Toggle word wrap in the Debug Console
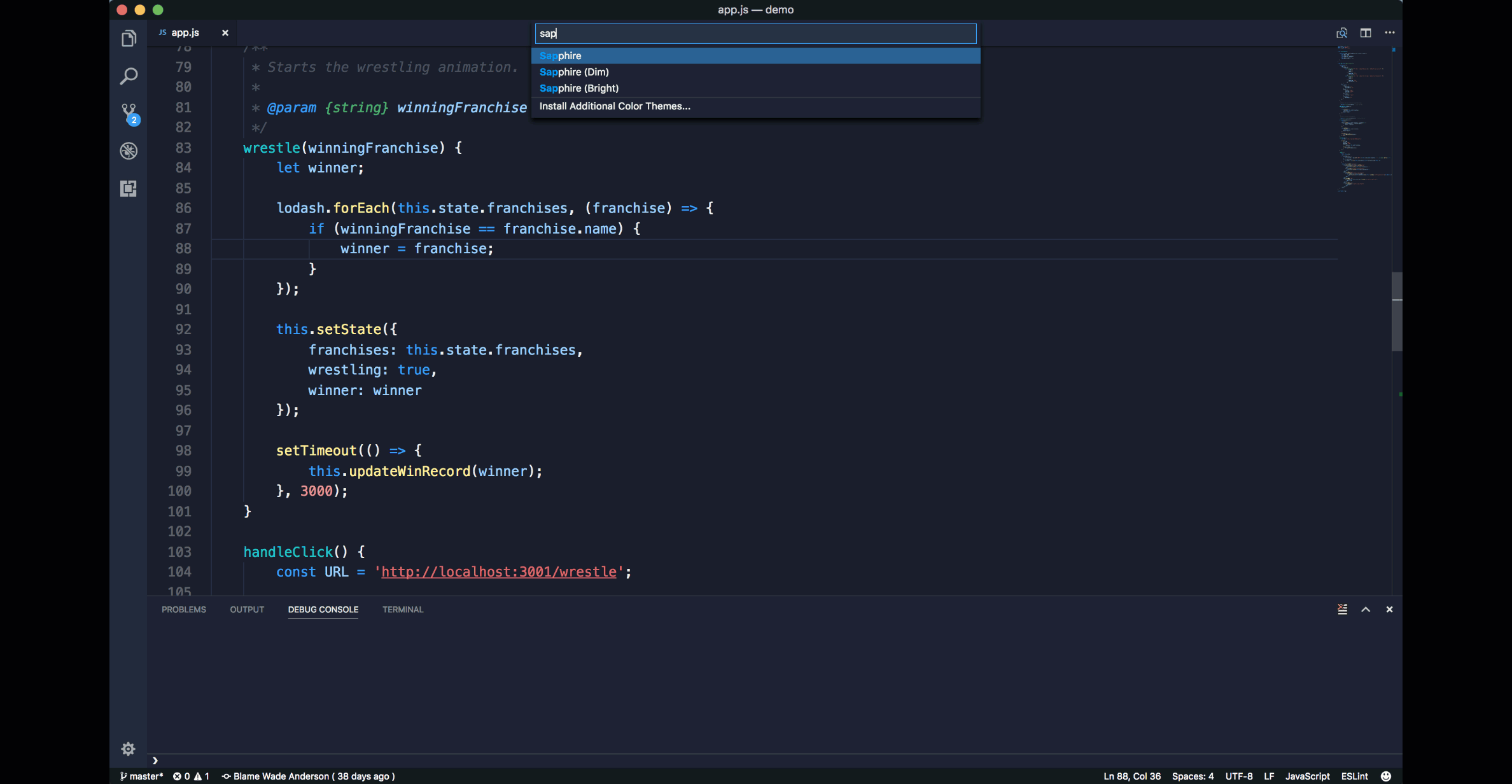 (1343, 609)
